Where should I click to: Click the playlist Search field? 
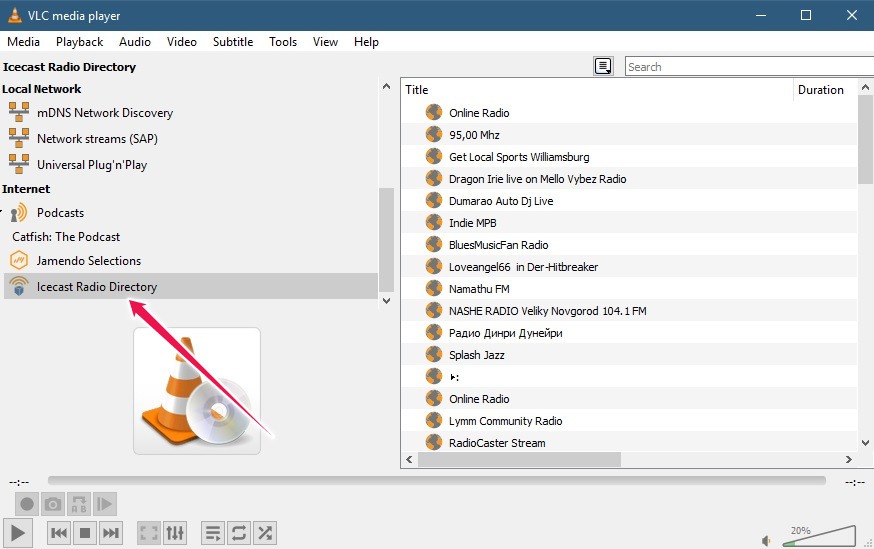[x=749, y=67]
